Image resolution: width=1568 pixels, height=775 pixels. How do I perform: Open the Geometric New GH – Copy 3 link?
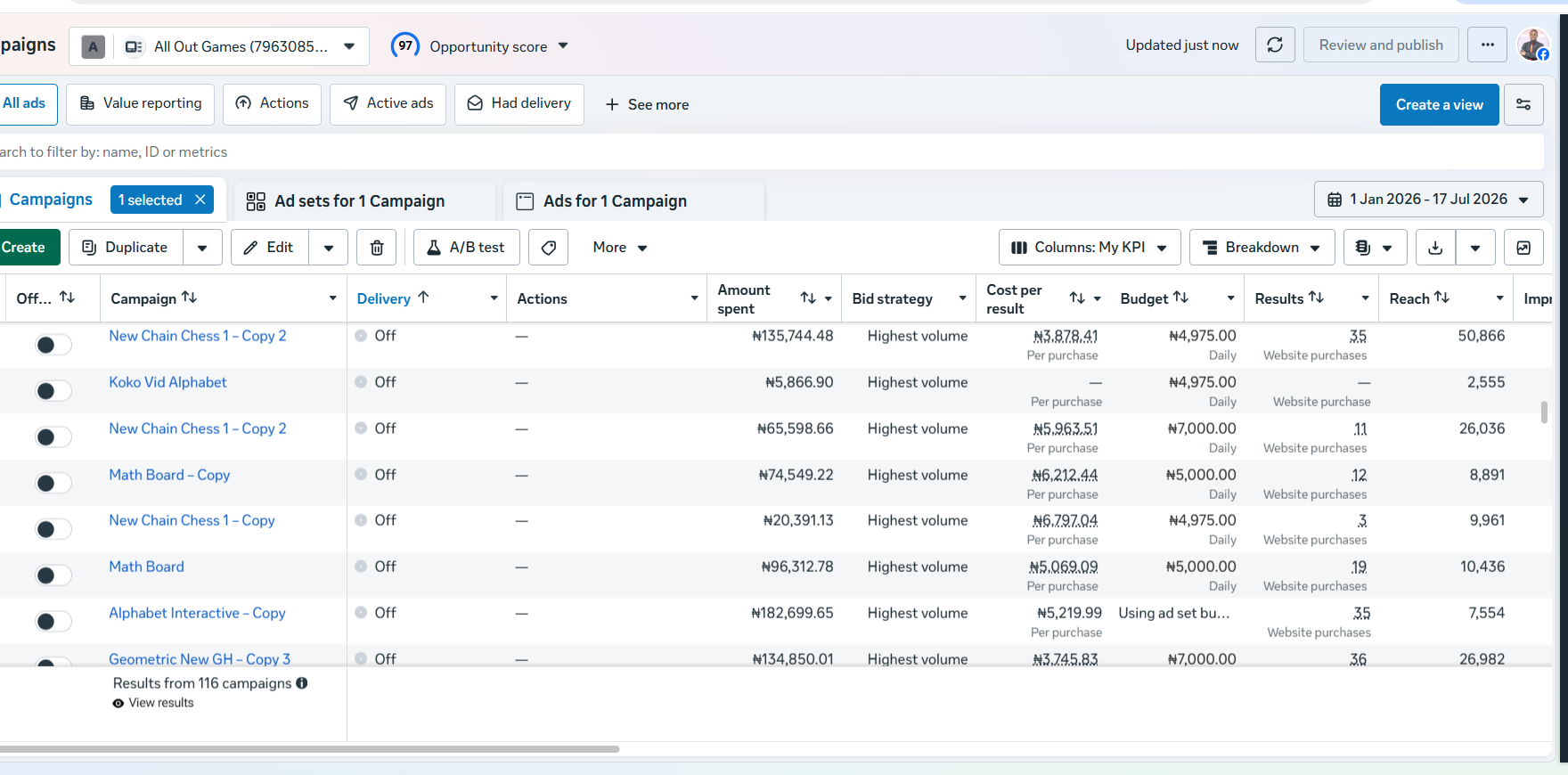click(x=200, y=659)
